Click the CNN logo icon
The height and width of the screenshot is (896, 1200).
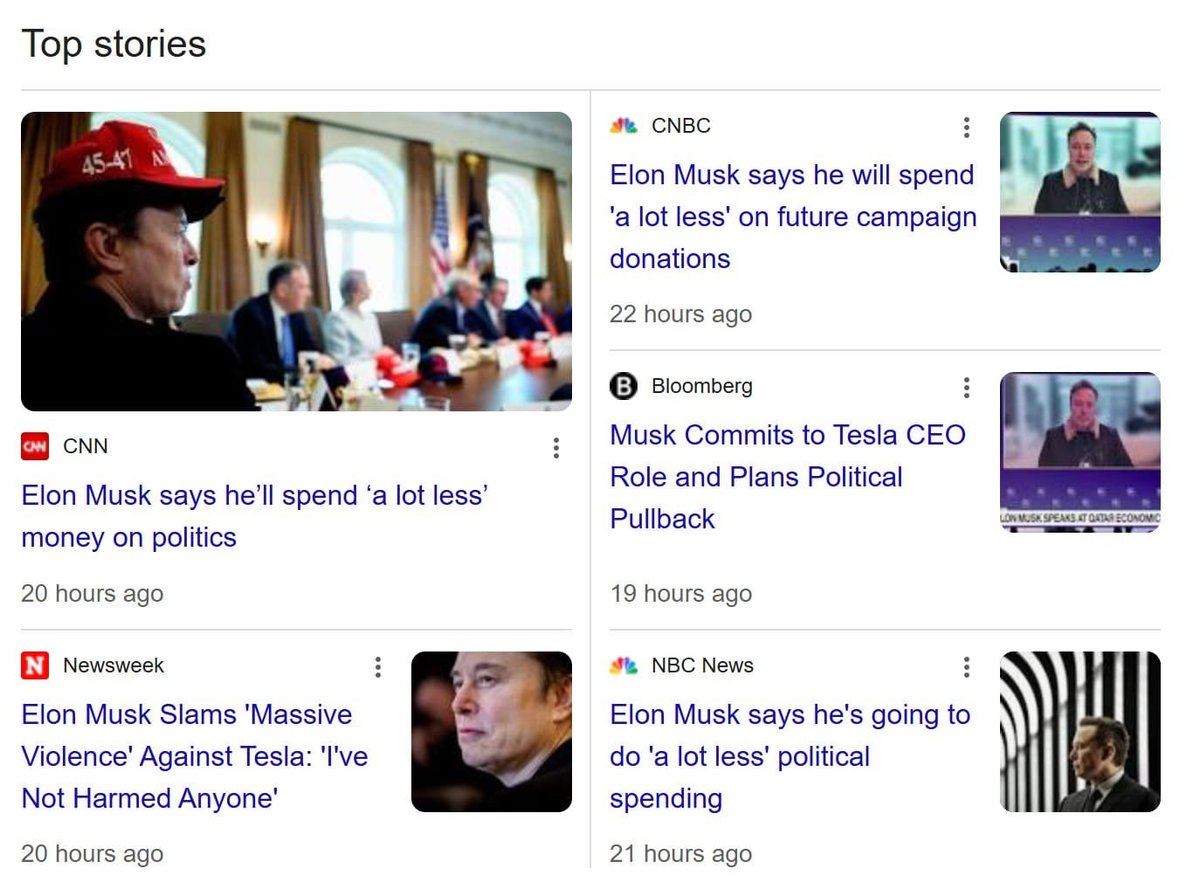(x=35, y=446)
